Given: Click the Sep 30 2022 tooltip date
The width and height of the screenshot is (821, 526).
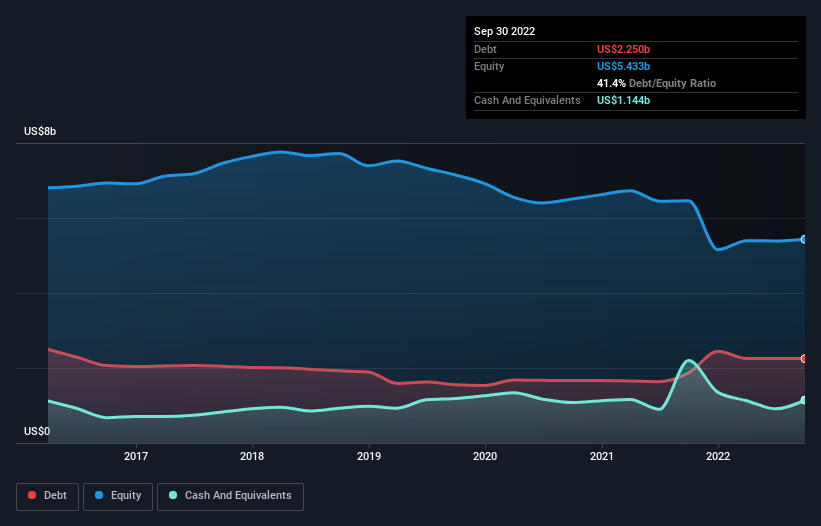Looking at the screenshot, I should 504,31.
